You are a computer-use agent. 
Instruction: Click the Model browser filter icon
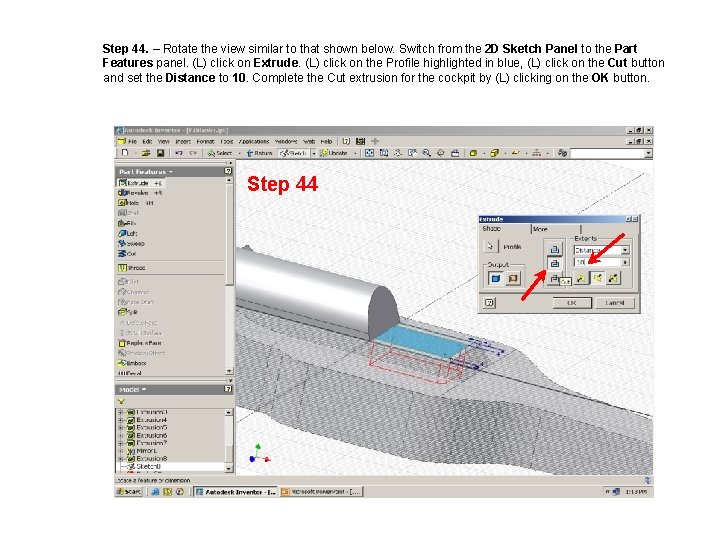pyautogui.click(x=121, y=401)
